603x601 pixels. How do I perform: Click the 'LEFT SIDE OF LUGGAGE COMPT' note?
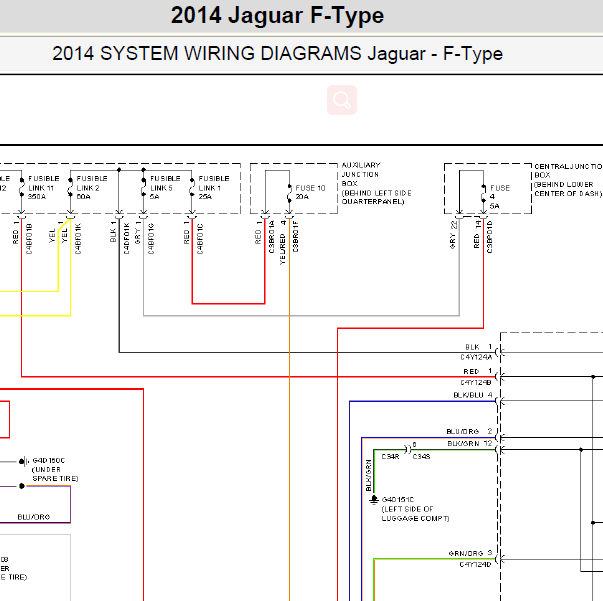415,514
